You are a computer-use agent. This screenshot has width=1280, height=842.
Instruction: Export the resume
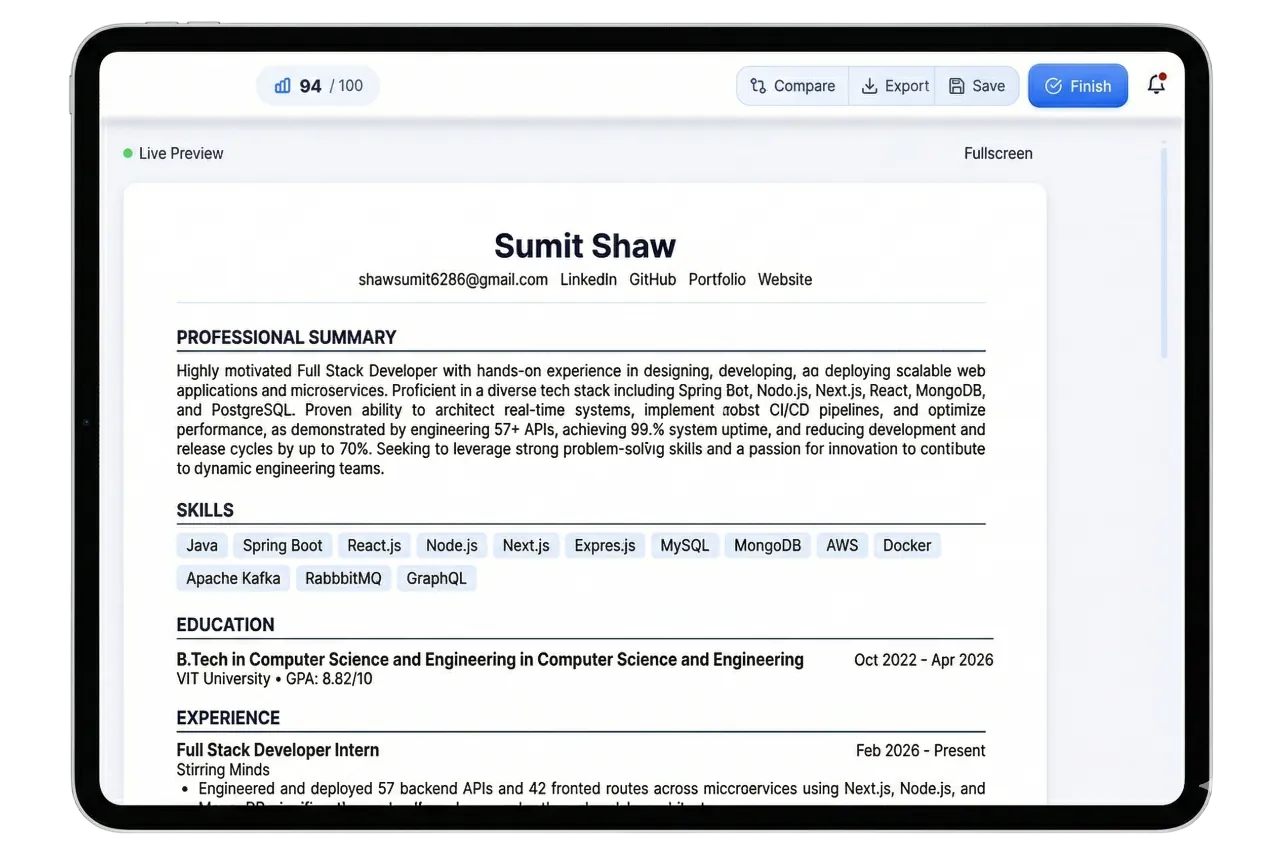tap(895, 86)
